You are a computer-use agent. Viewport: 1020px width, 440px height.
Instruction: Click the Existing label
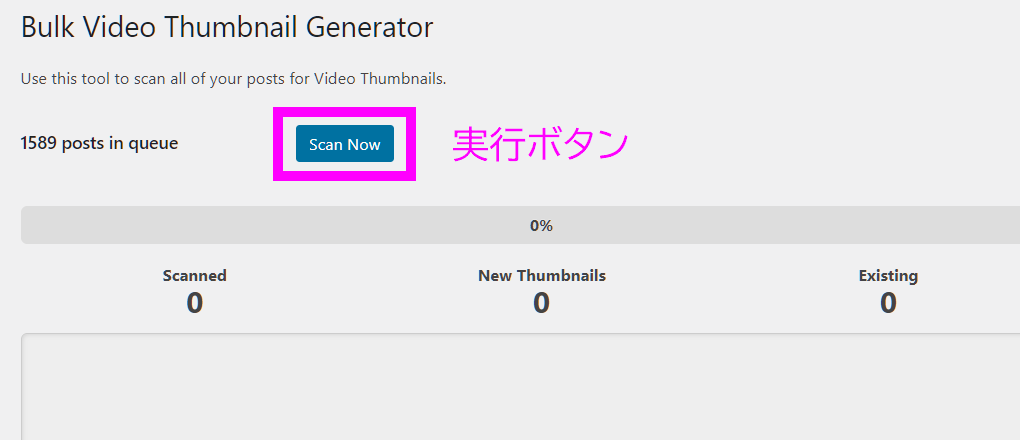[888, 275]
